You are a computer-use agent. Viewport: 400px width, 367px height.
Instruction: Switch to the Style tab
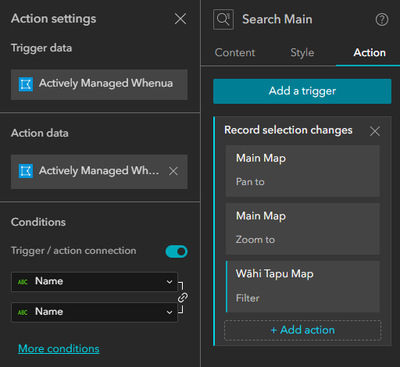point(302,52)
